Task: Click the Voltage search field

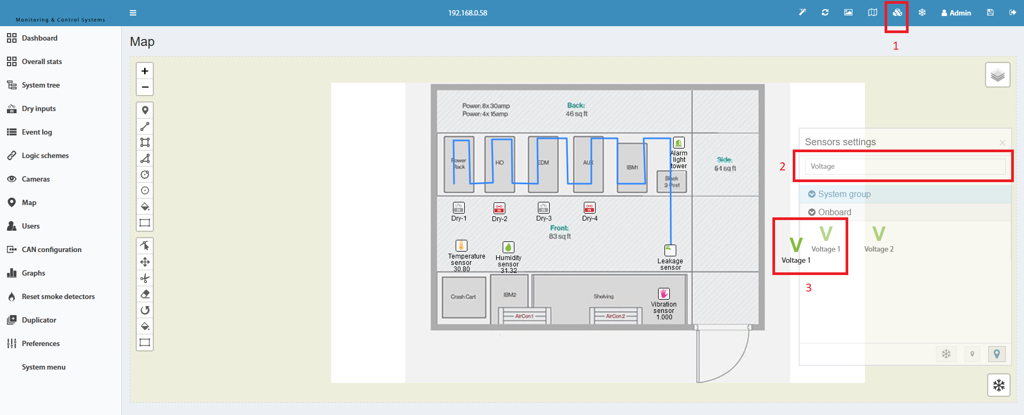Action: [904, 167]
